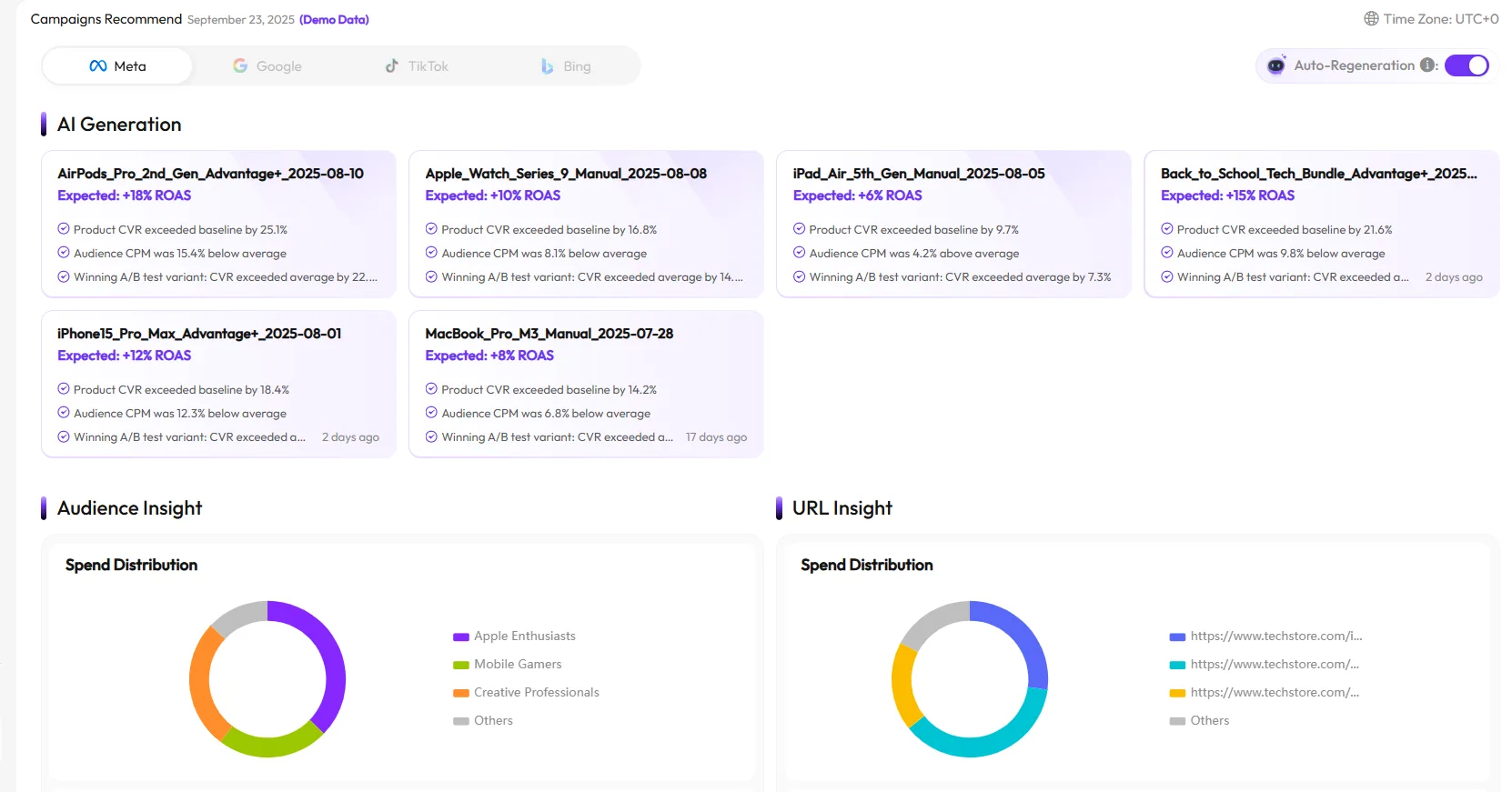Click check icon beside CVR baseline 9.7%
Screen dimensions: 1512x792
point(799,229)
